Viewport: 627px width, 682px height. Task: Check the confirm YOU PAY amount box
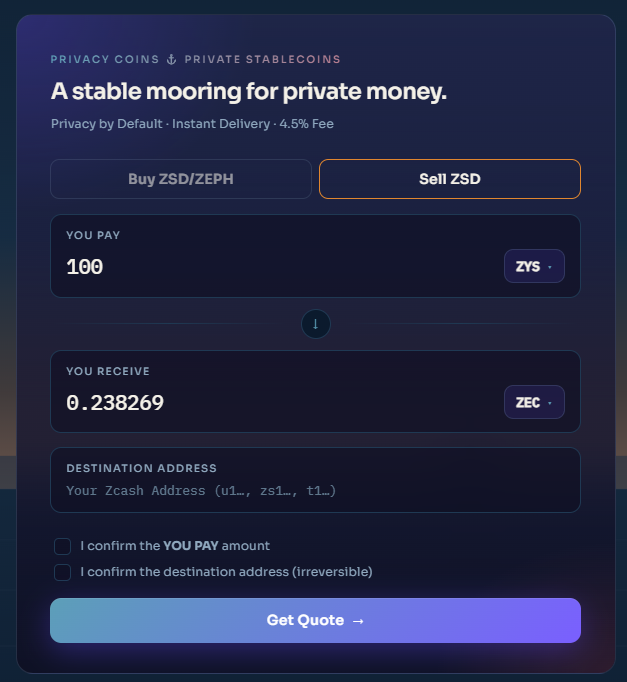pos(63,546)
